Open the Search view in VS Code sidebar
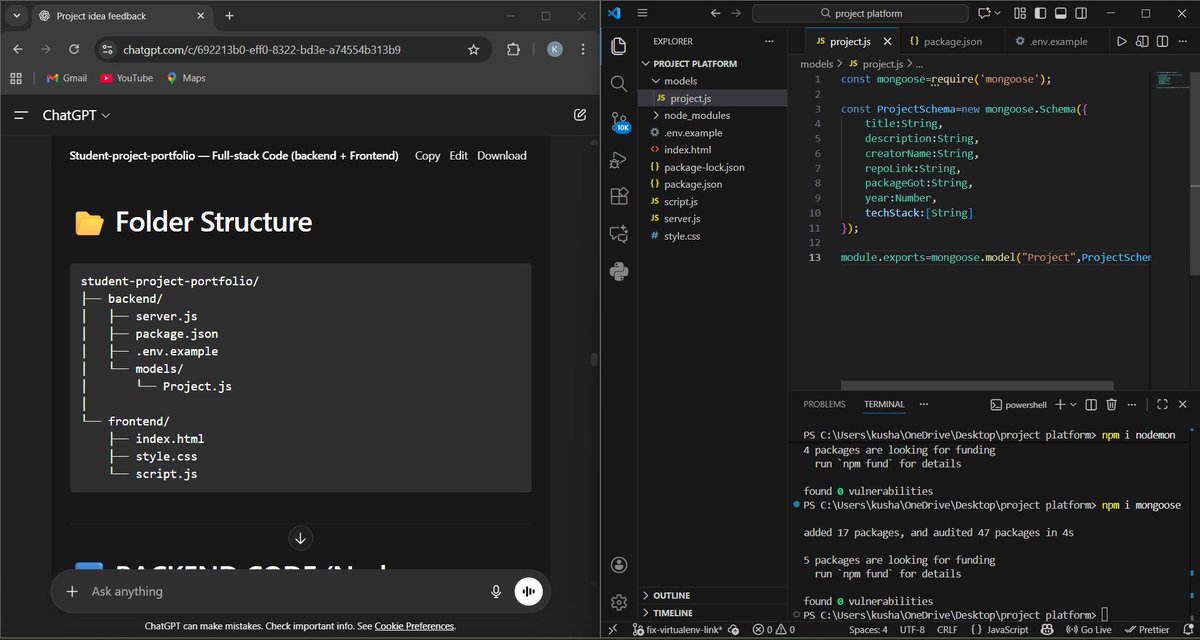The width and height of the screenshot is (1200, 640). tap(619, 84)
